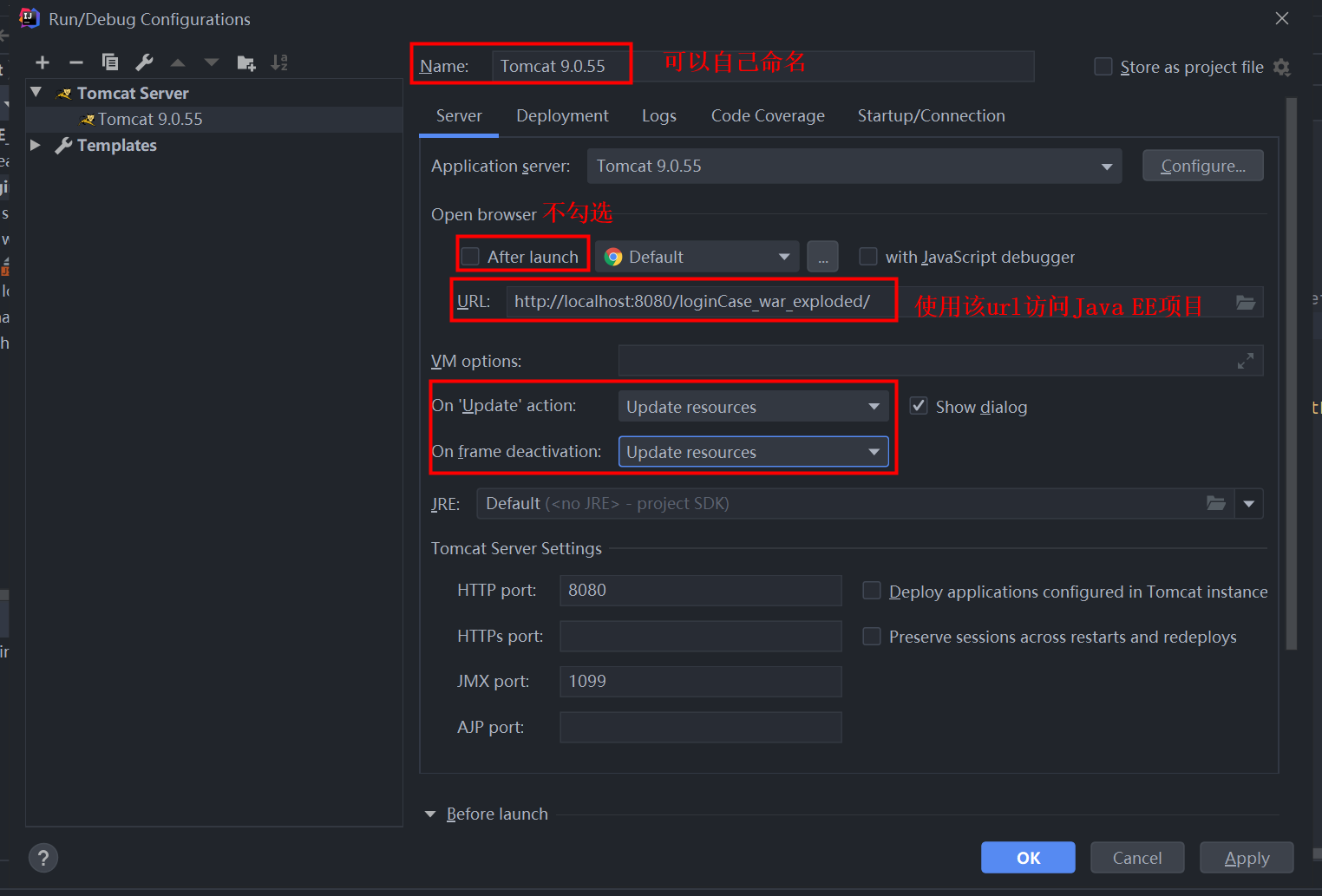
Task: Sort configurations alphabetically
Action: (x=279, y=62)
